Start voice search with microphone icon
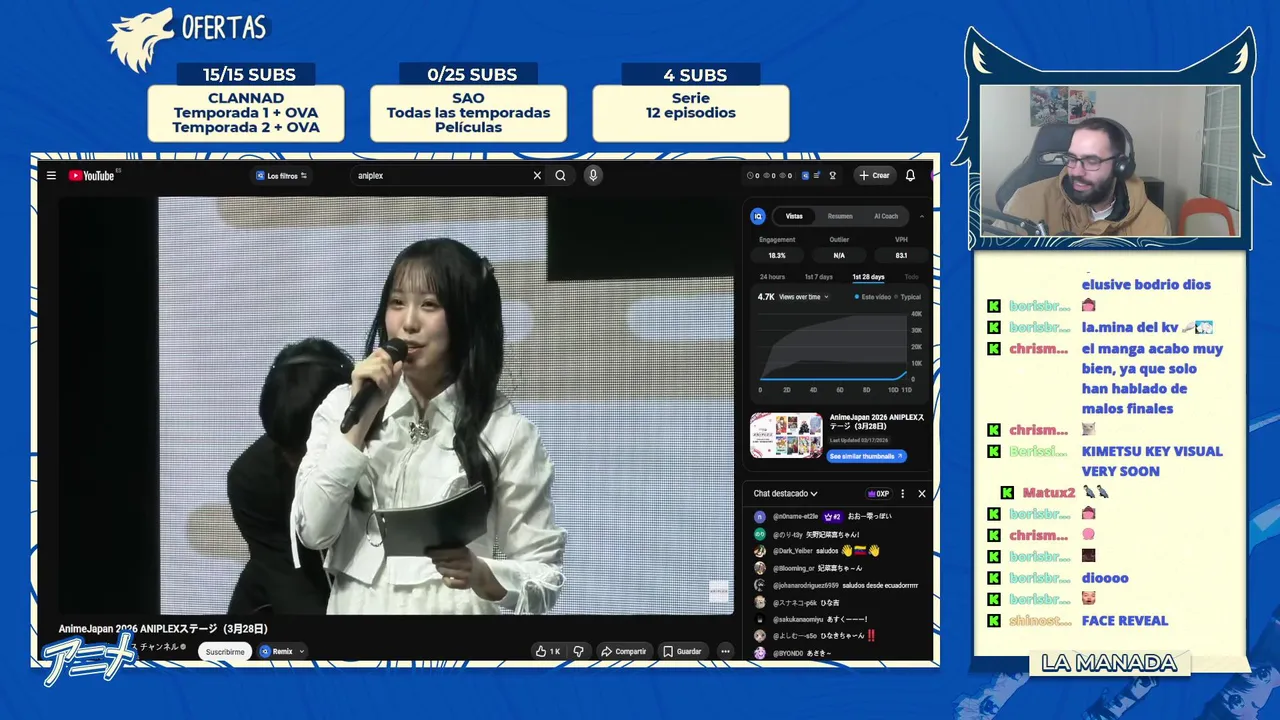1280x720 pixels. [x=593, y=176]
